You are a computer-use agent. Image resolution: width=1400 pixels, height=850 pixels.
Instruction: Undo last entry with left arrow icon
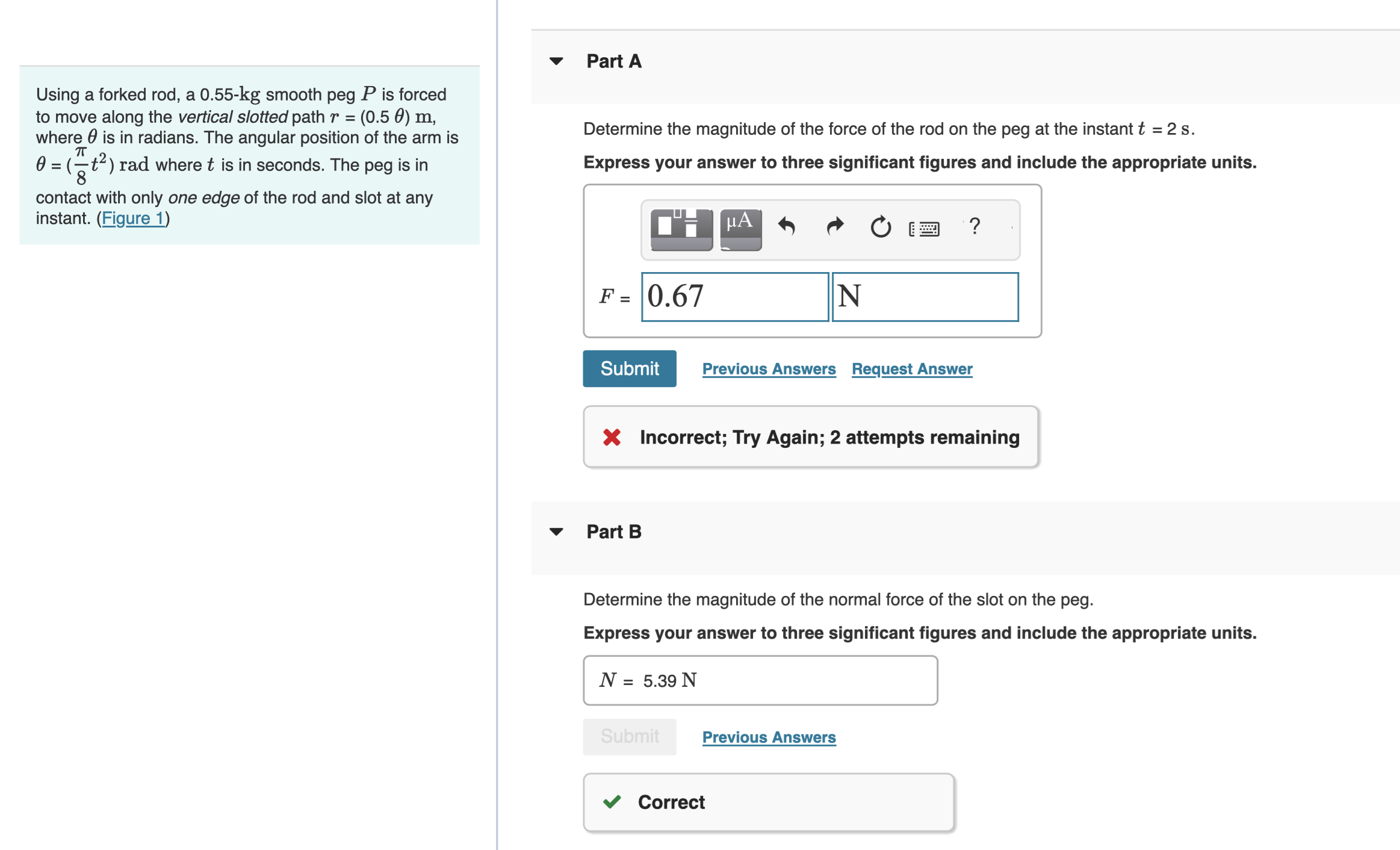787,227
